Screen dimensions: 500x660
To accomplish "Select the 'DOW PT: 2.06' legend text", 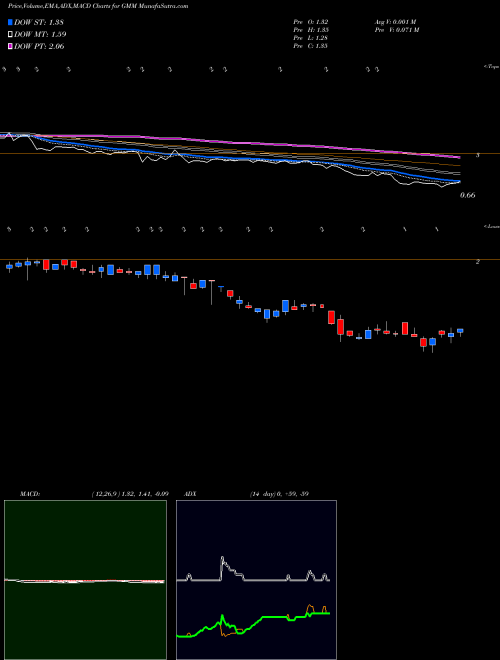I will pos(39,46).
